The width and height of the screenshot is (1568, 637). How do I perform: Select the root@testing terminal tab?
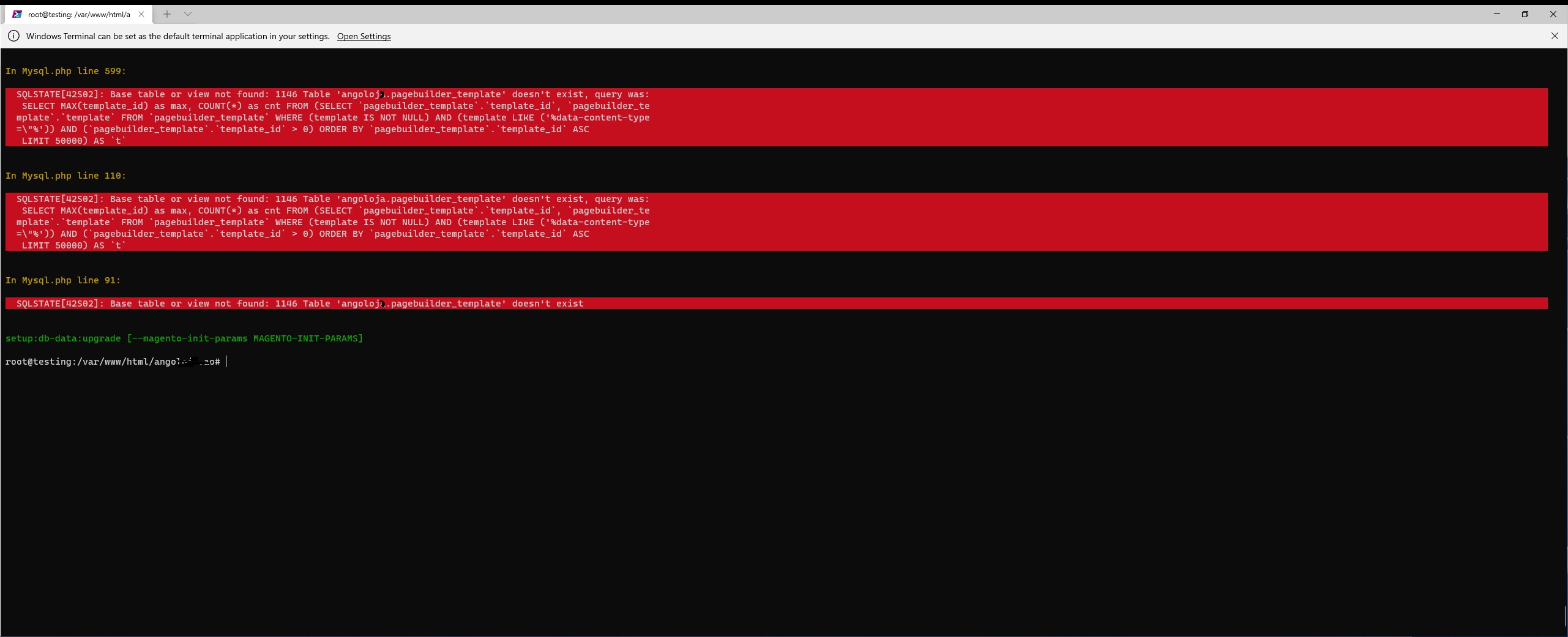78,14
